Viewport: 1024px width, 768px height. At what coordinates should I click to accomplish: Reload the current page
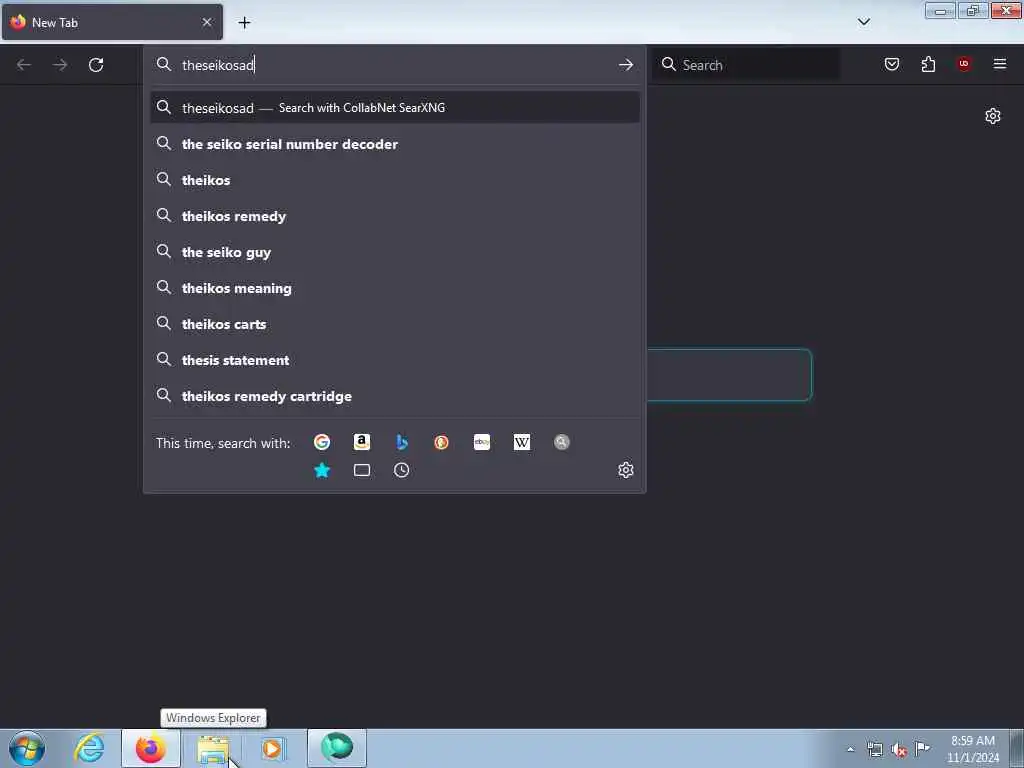[96, 65]
